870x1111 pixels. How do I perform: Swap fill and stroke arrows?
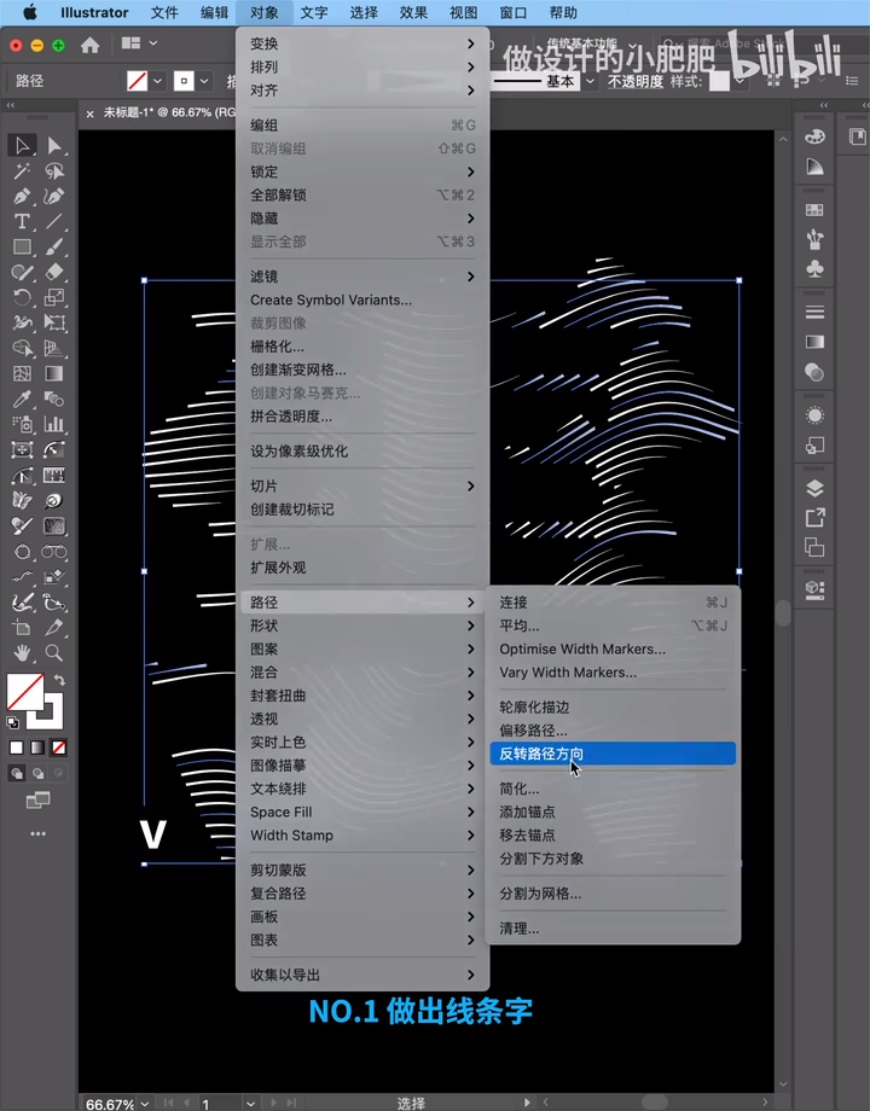[60, 680]
